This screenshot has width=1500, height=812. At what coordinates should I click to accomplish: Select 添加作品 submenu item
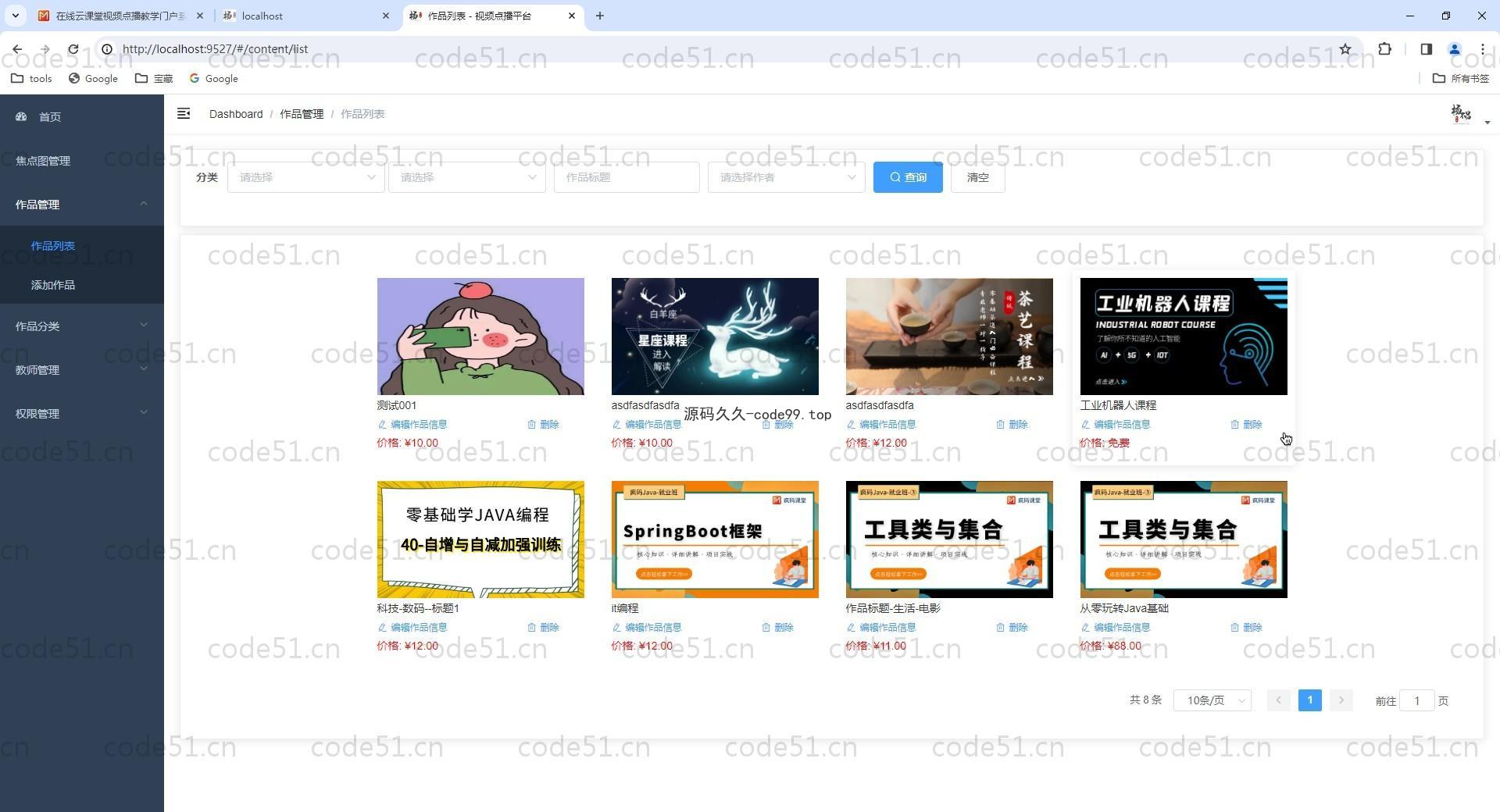(x=82, y=285)
